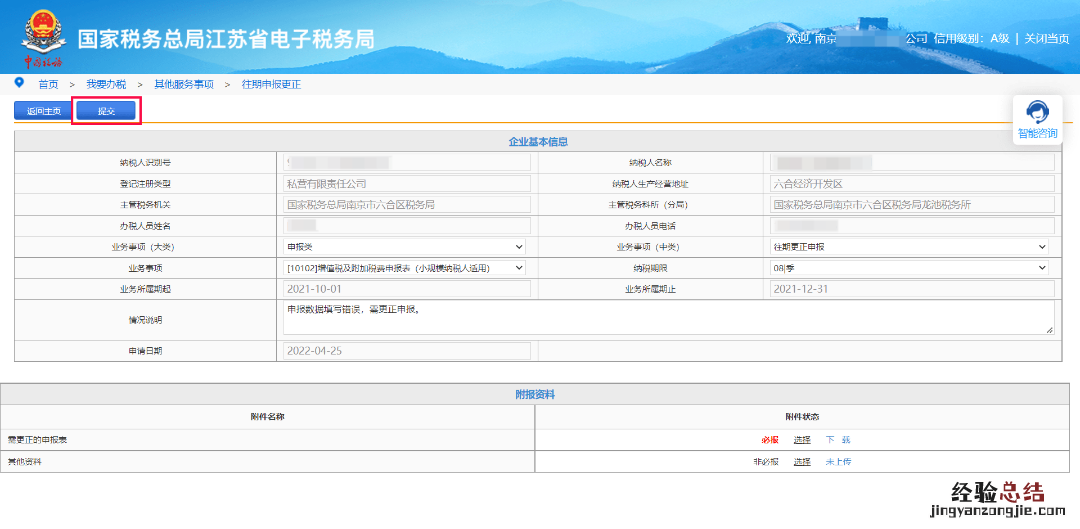1080x529 pixels.
Task: Click 未上传 status for 其他资料
Action: (838, 462)
